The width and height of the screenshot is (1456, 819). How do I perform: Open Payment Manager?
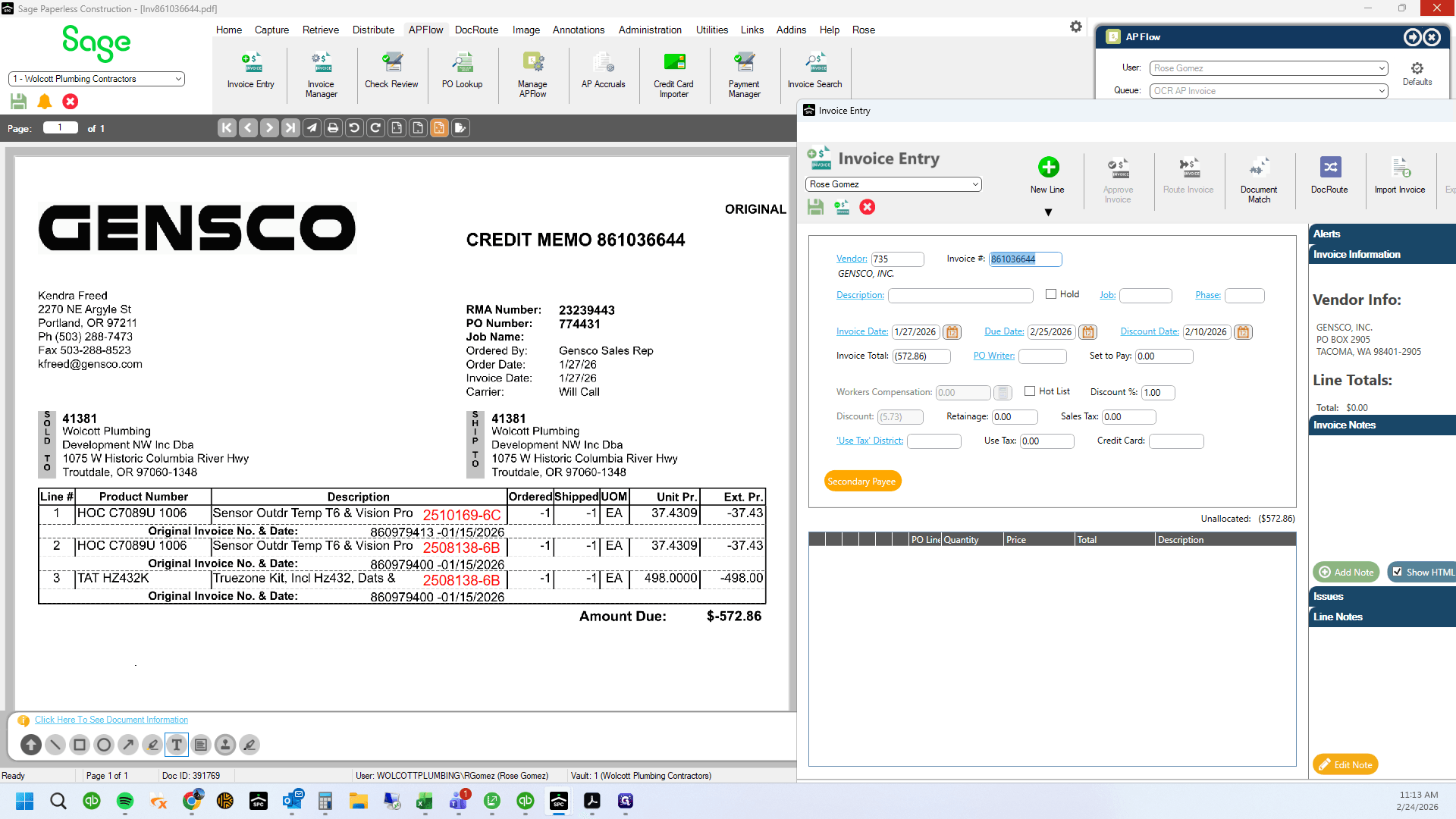744,75
